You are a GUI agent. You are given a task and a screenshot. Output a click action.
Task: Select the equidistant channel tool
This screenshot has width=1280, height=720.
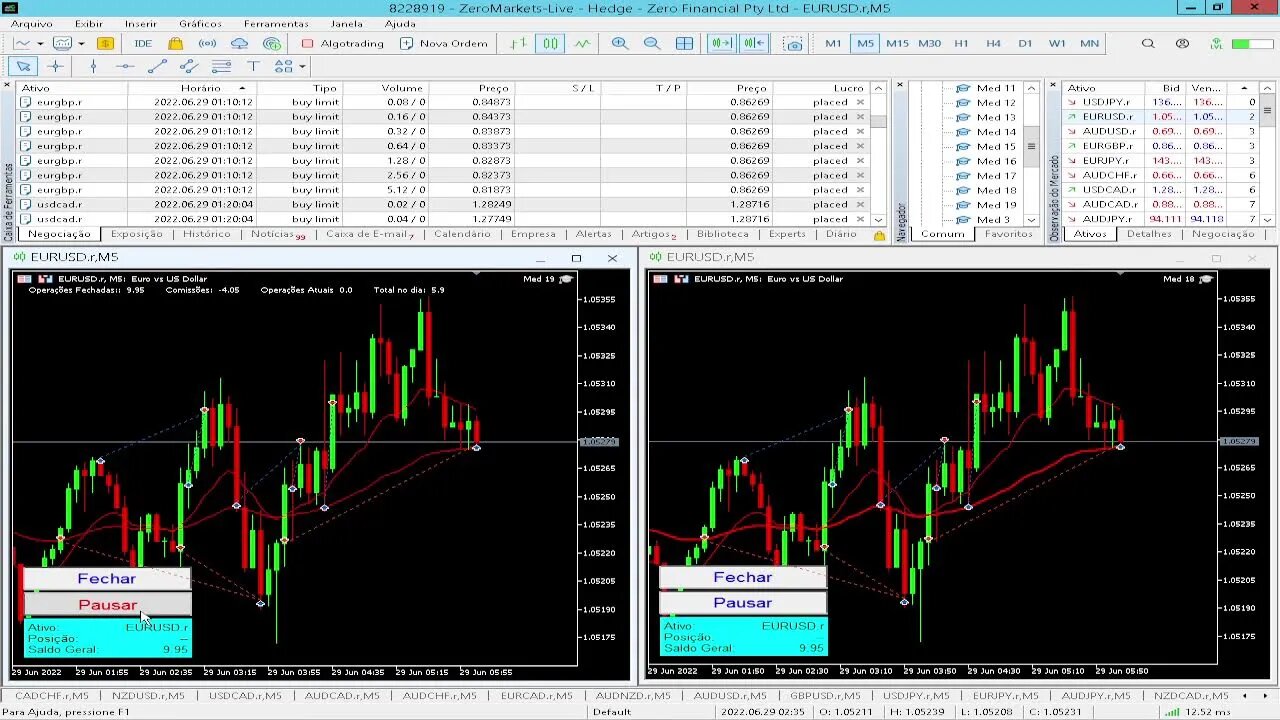tap(189, 67)
